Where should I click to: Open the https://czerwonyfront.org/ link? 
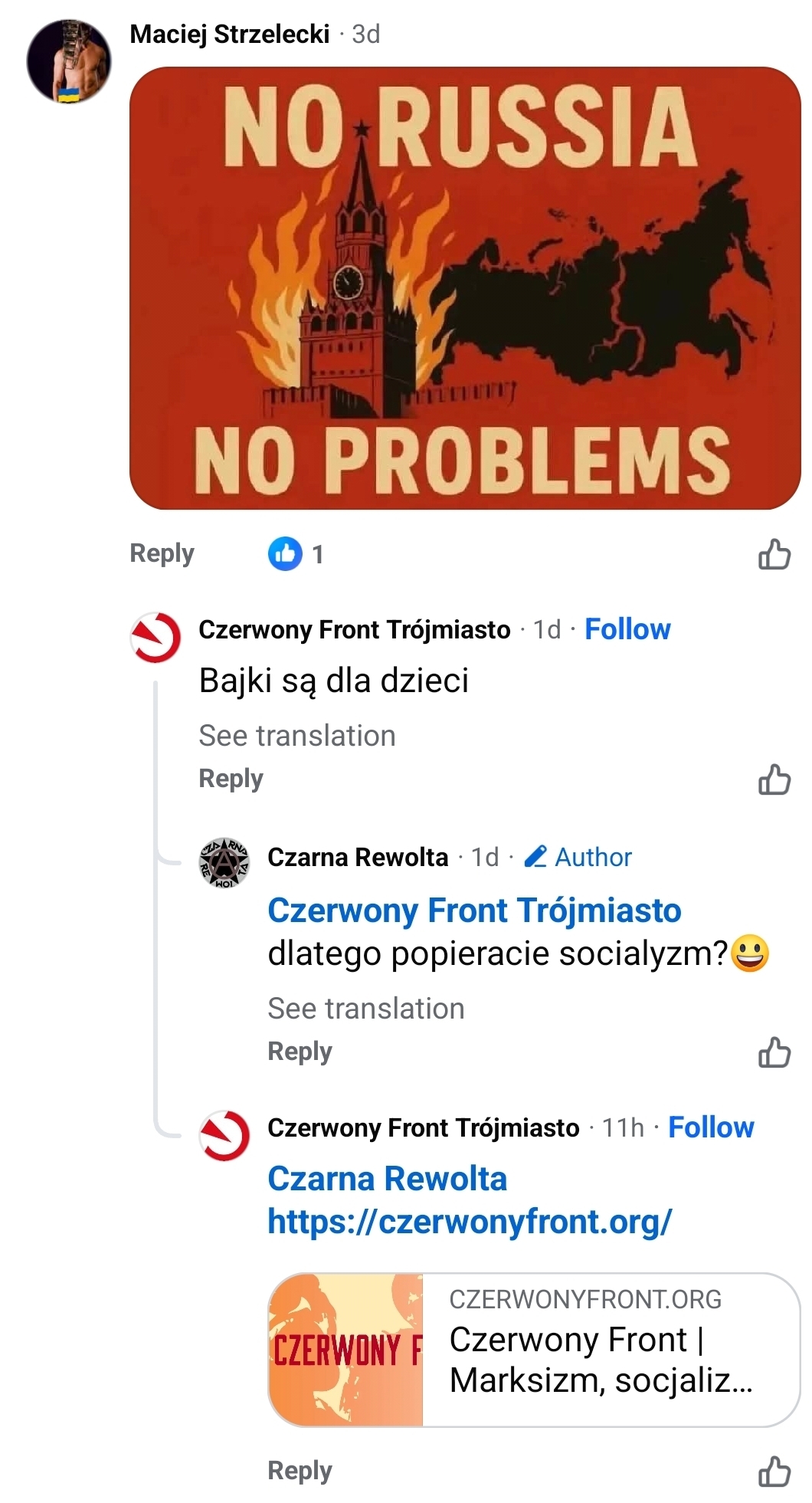click(470, 1221)
